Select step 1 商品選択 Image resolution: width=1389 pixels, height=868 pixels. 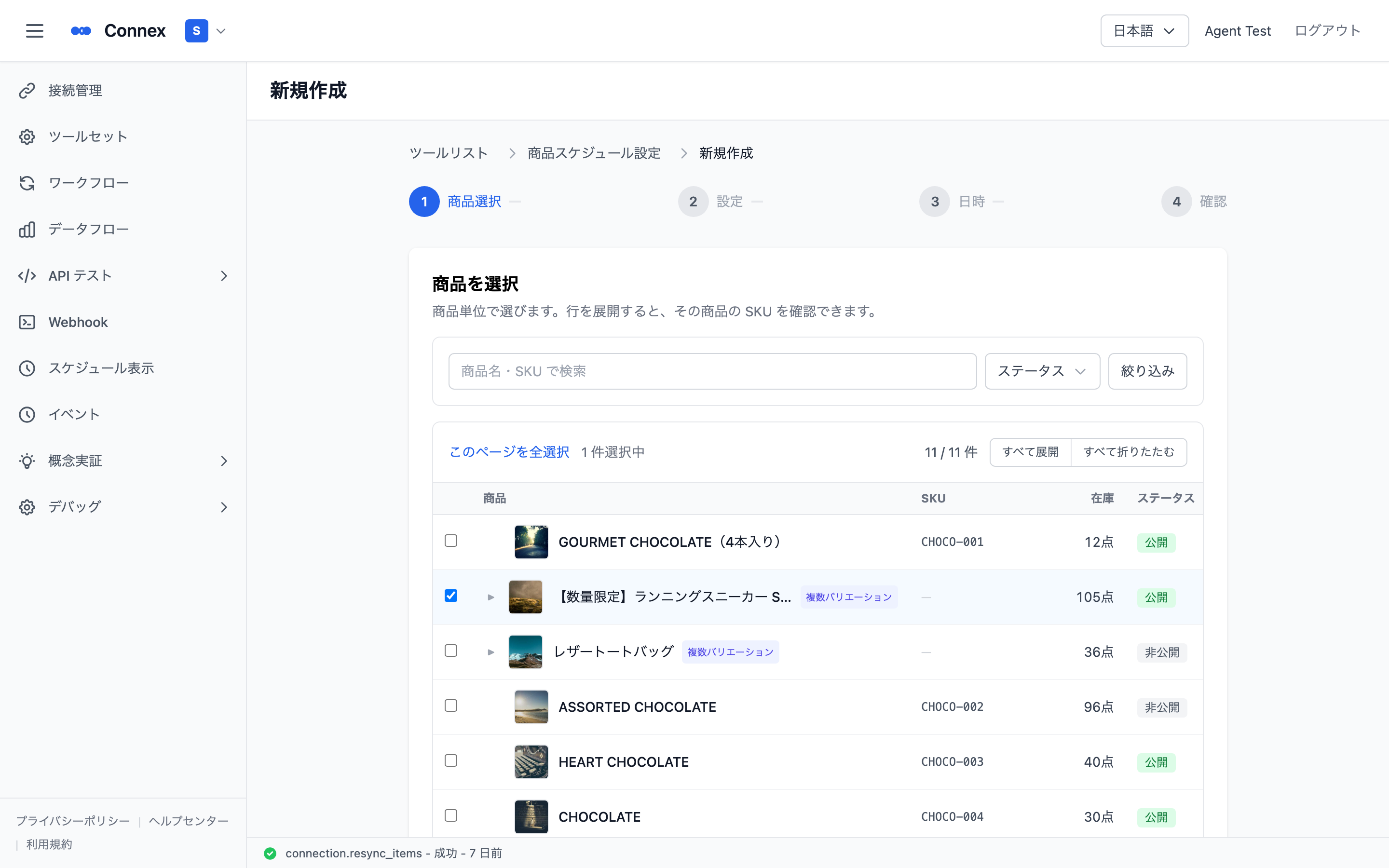point(455,202)
